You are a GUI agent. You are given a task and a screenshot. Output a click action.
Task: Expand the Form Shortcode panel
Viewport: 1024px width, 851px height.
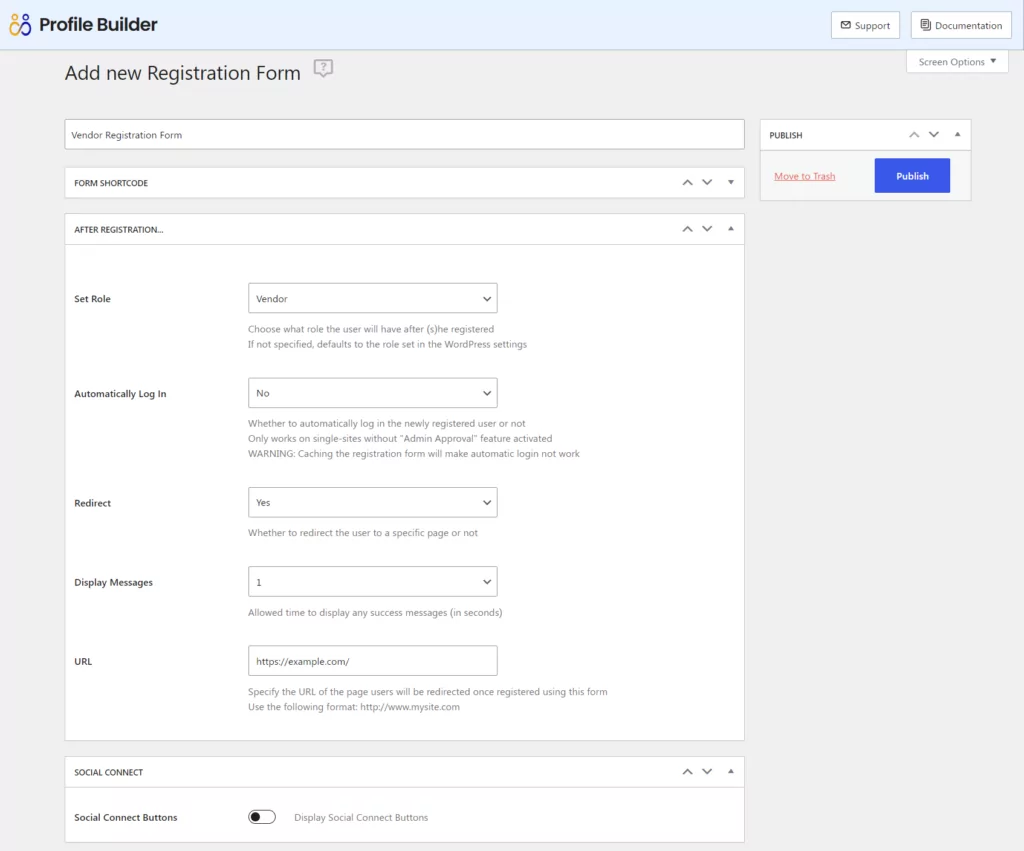731,183
